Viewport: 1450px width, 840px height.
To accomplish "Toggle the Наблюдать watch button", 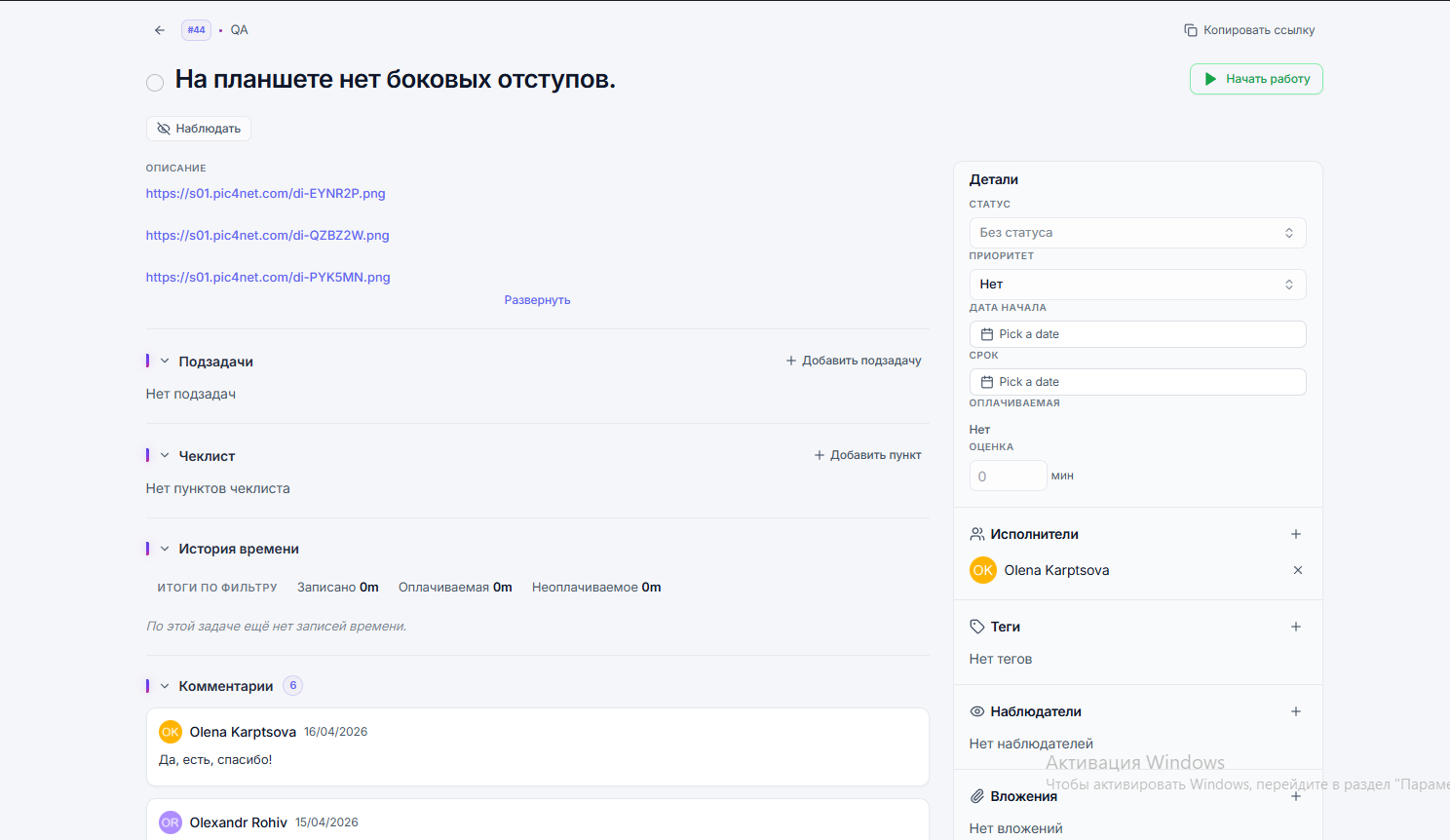I will pos(199,129).
